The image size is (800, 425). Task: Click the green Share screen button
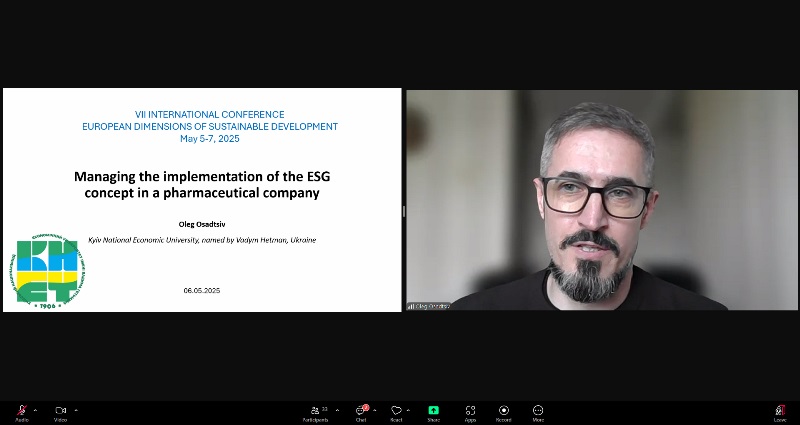point(434,412)
